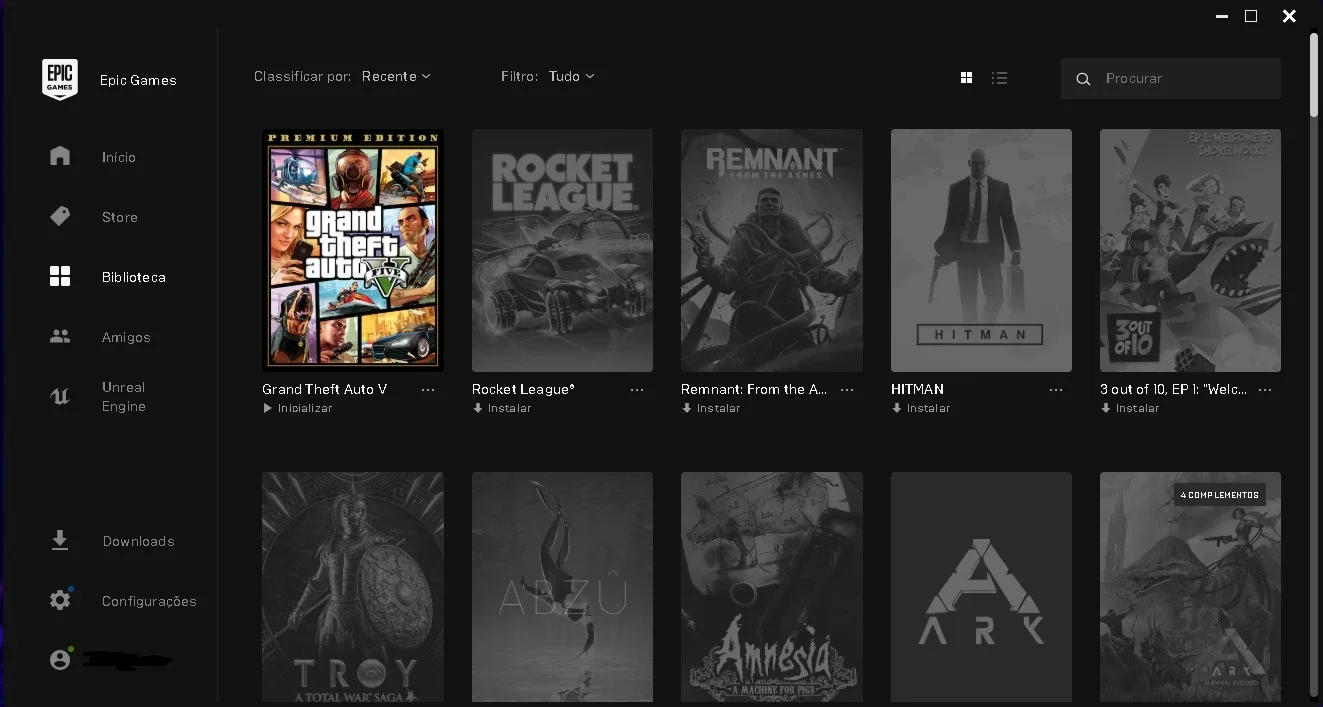The image size is (1323, 707).
Task: Click Instalar for Remnant: From the Ashes
Action: point(718,408)
